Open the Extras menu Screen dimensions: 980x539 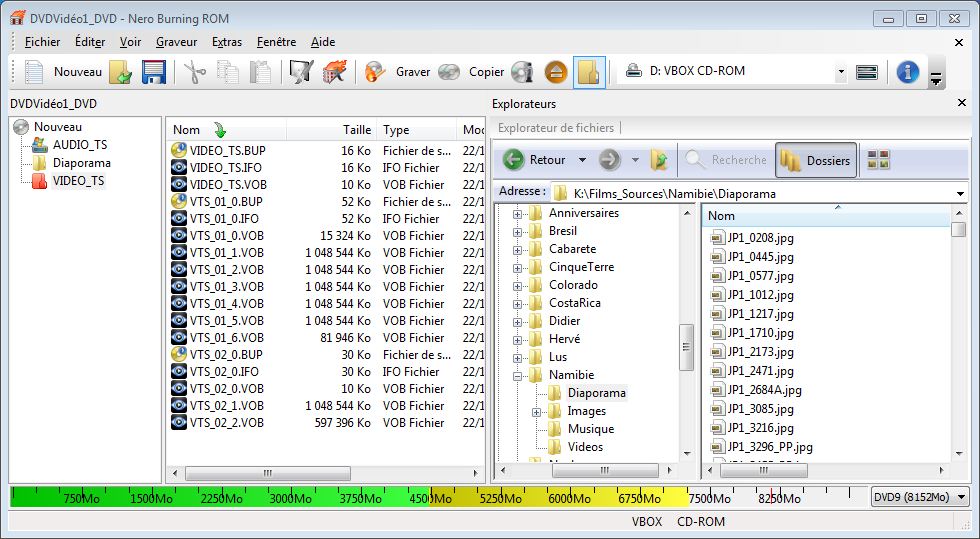tap(227, 42)
